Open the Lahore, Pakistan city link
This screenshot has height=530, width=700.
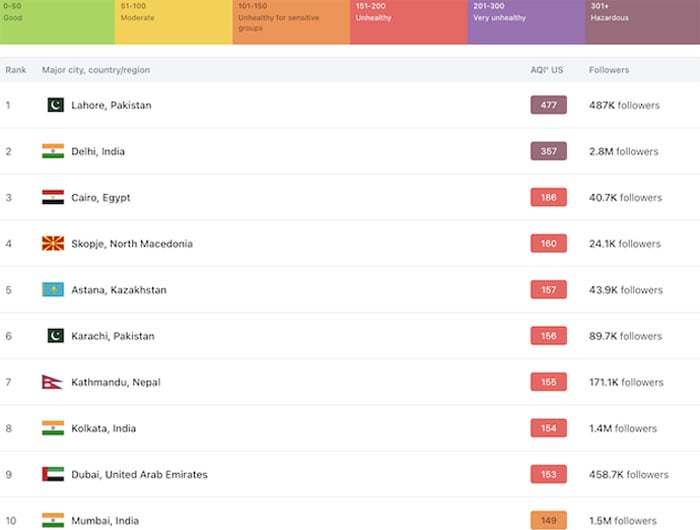tap(111, 105)
